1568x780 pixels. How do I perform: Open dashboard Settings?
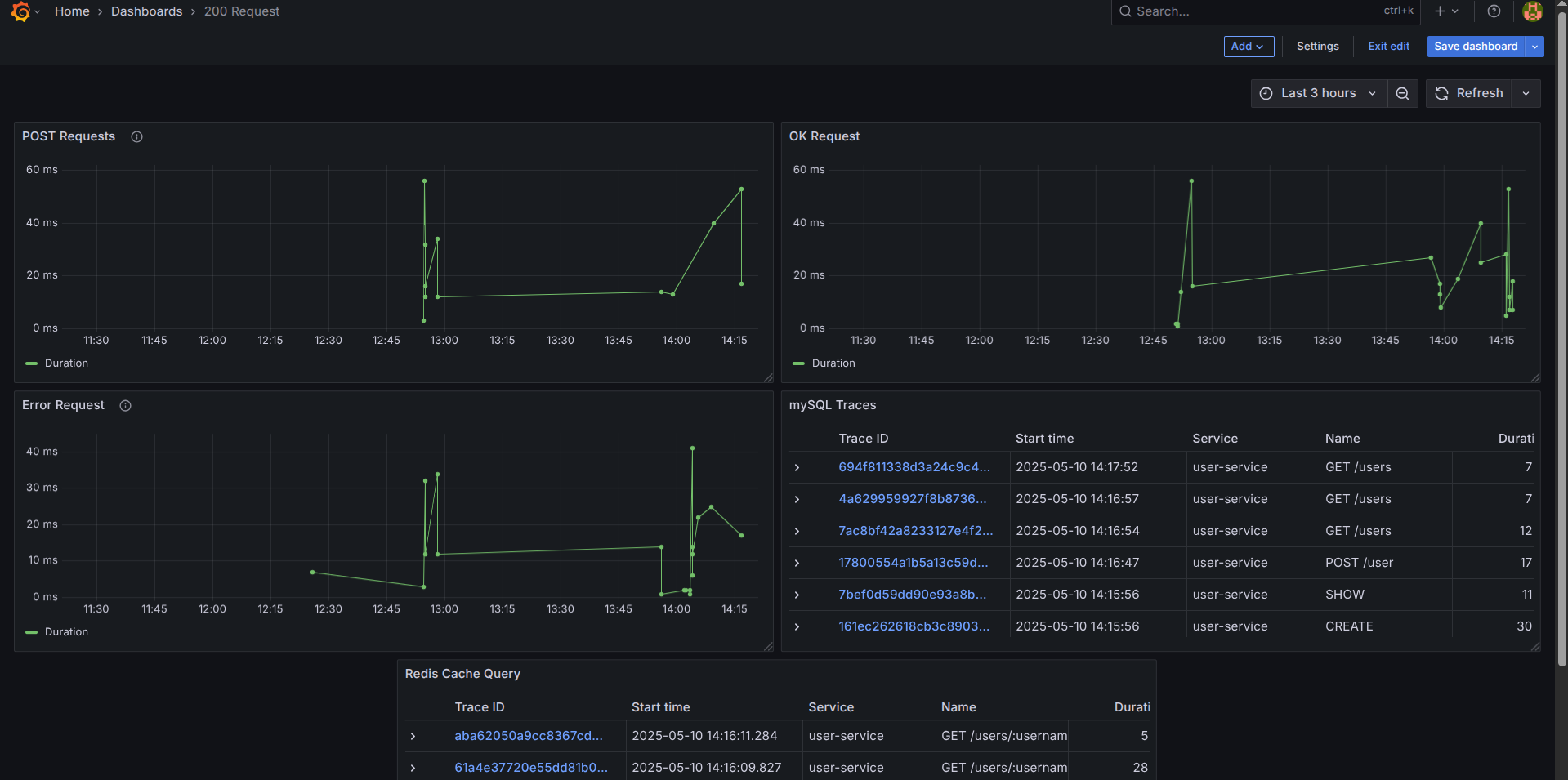pyautogui.click(x=1317, y=47)
